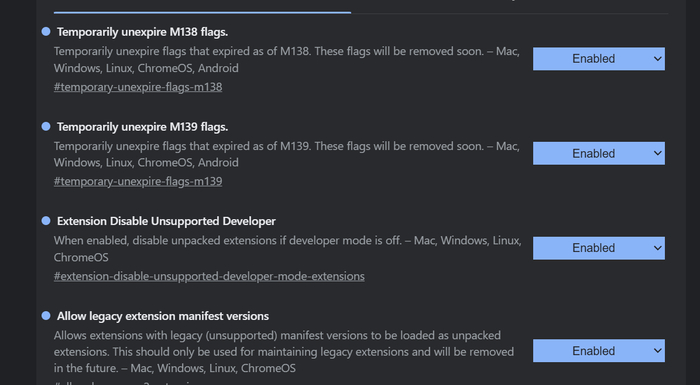This screenshot has width=700, height=385.
Task: Click description about legacy manifest versions
Action: [284, 352]
